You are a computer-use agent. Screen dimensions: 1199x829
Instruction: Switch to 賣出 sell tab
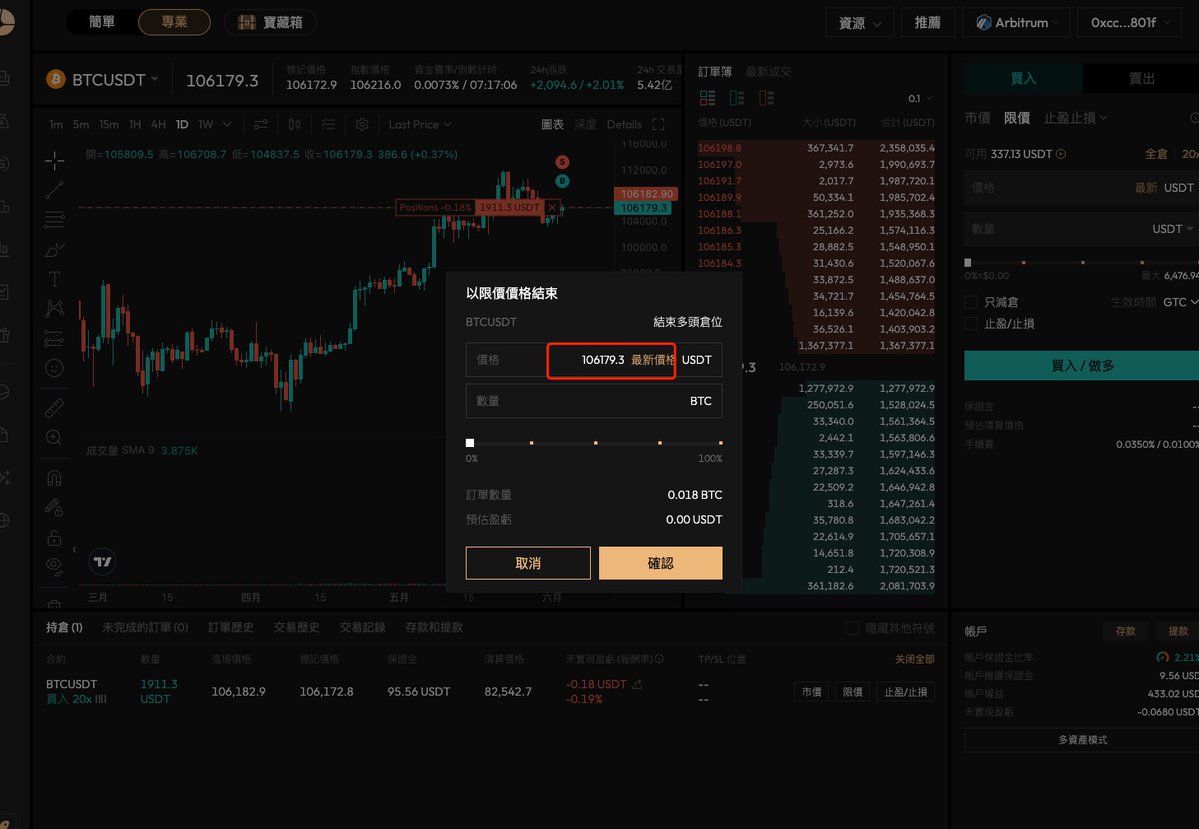tap(1142, 78)
